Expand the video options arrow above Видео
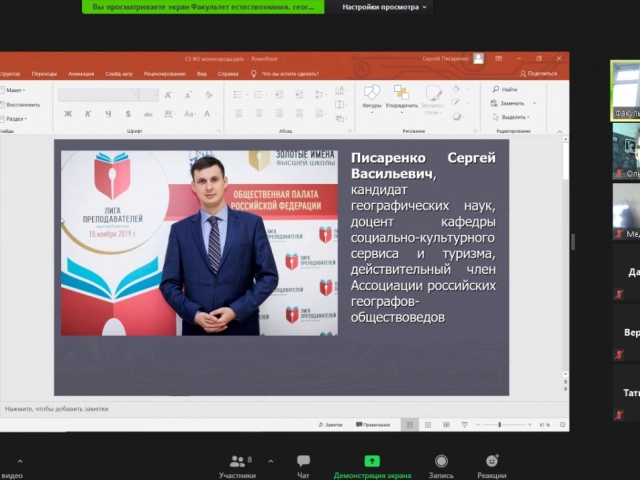This screenshot has width=640, height=480. 20,461
